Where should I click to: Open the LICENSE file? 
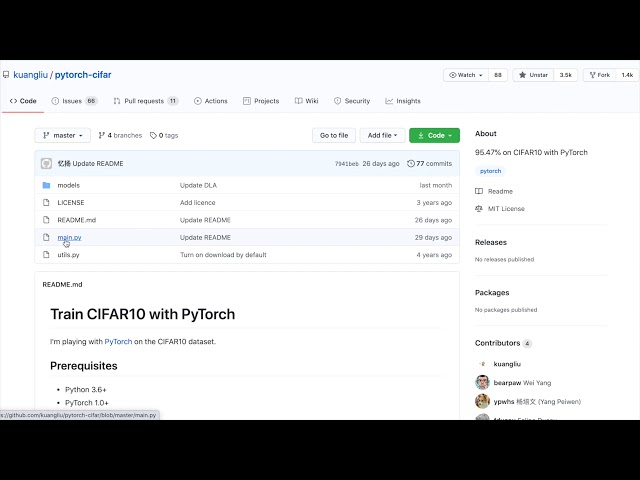click(x=71, y=202)
